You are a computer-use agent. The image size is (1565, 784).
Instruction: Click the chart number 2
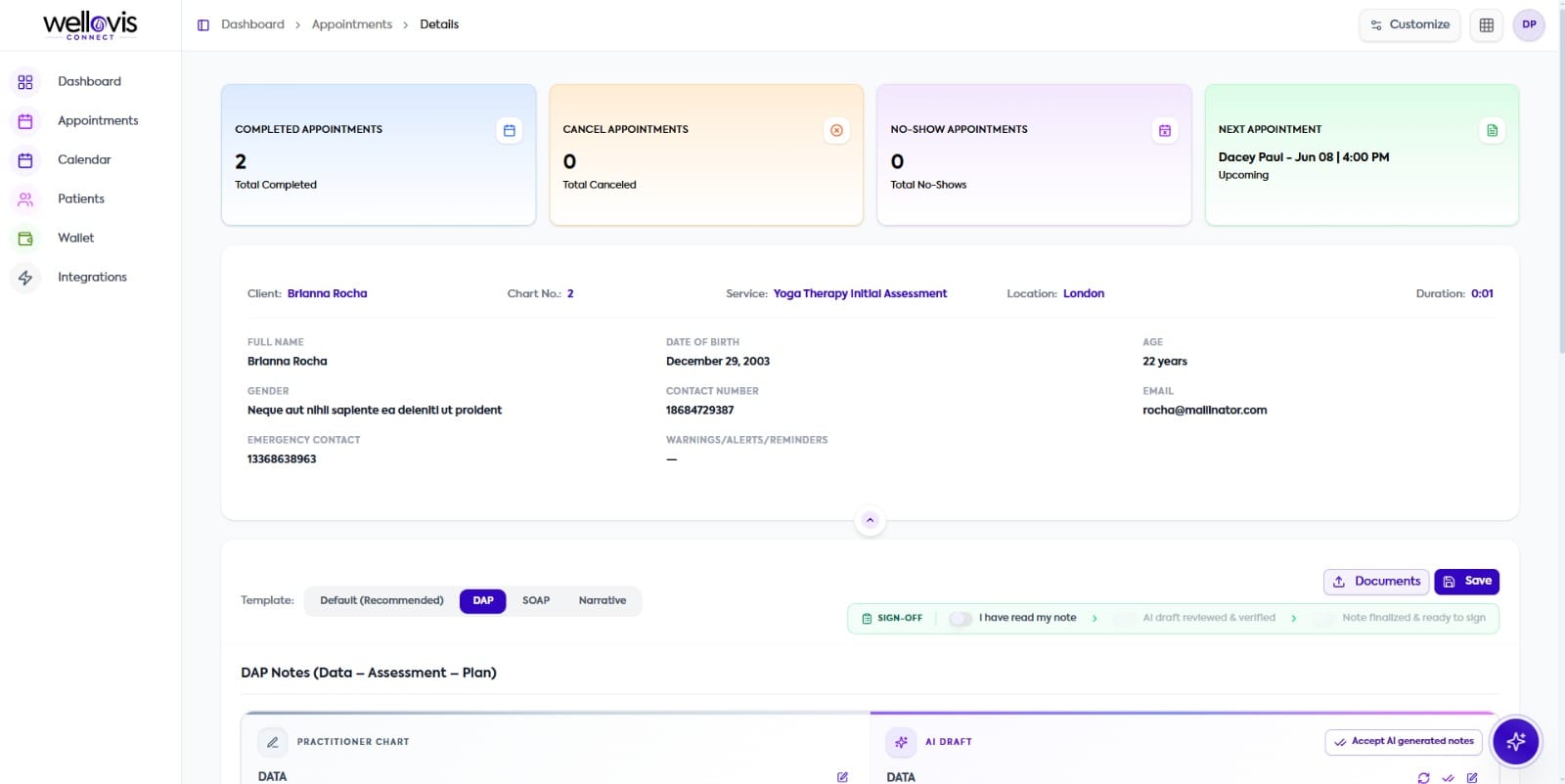[570, 294]
